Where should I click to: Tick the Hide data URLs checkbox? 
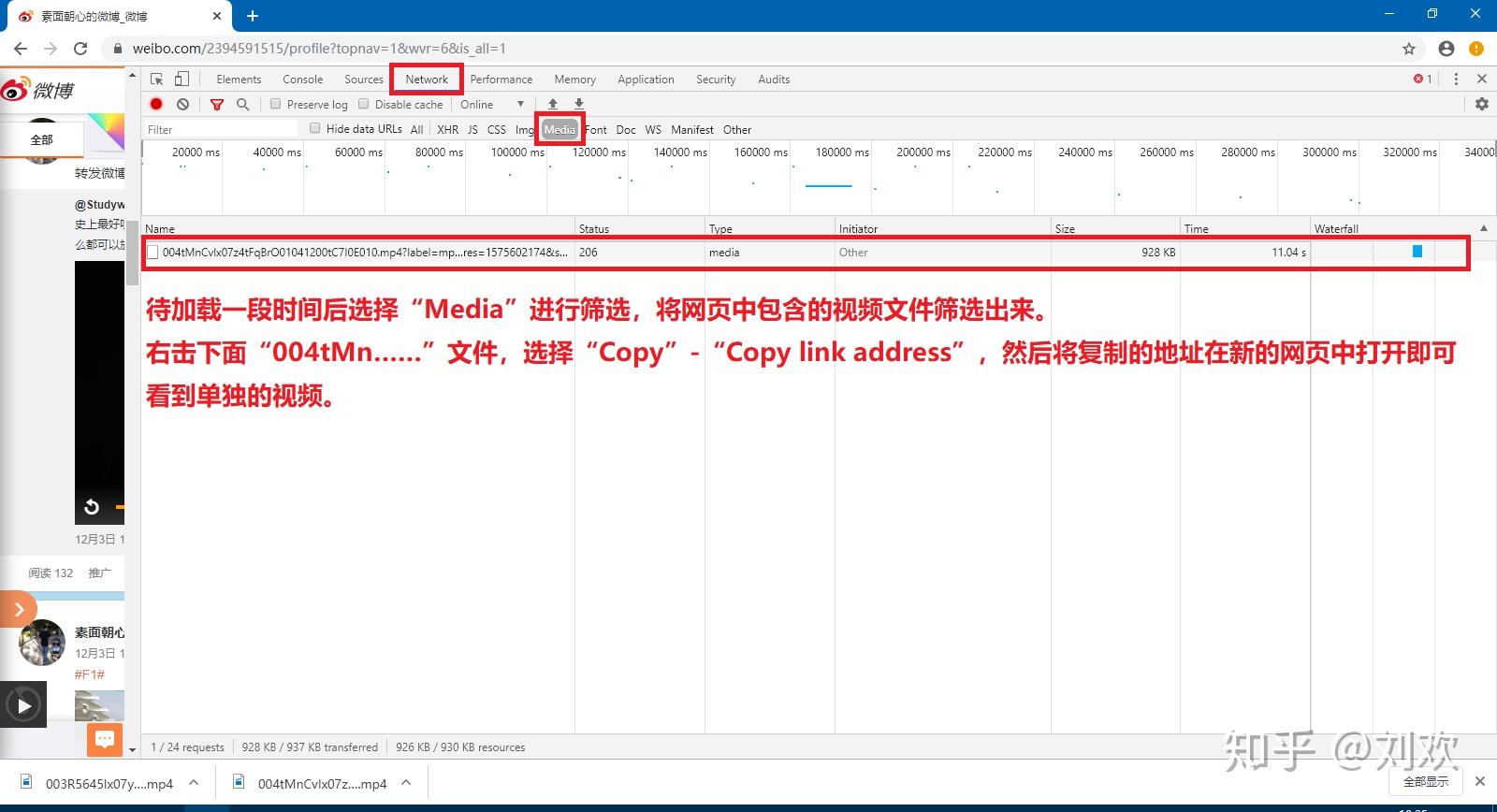click(315, 128)
